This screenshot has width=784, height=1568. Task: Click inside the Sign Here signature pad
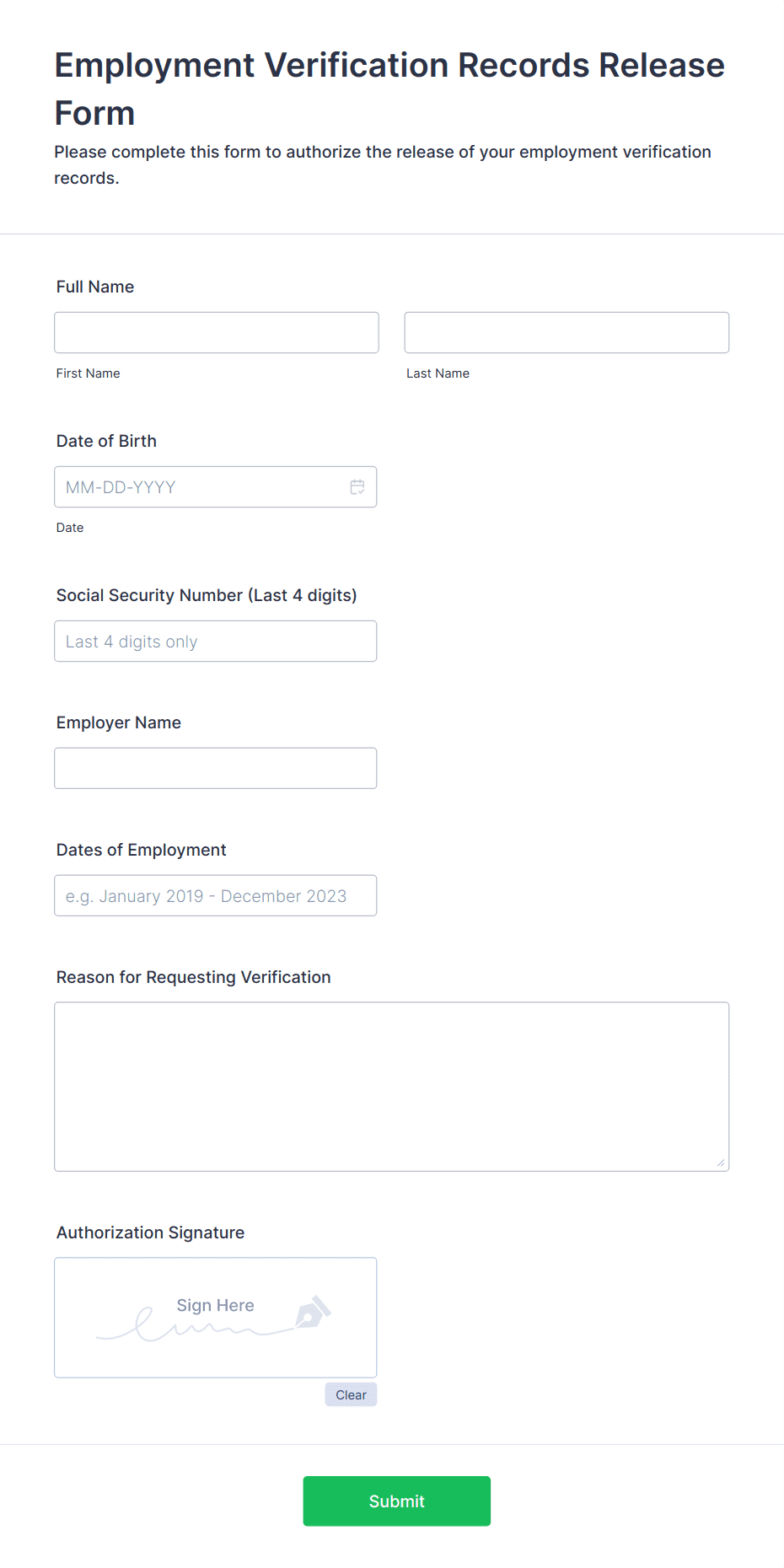(216, 1318)
